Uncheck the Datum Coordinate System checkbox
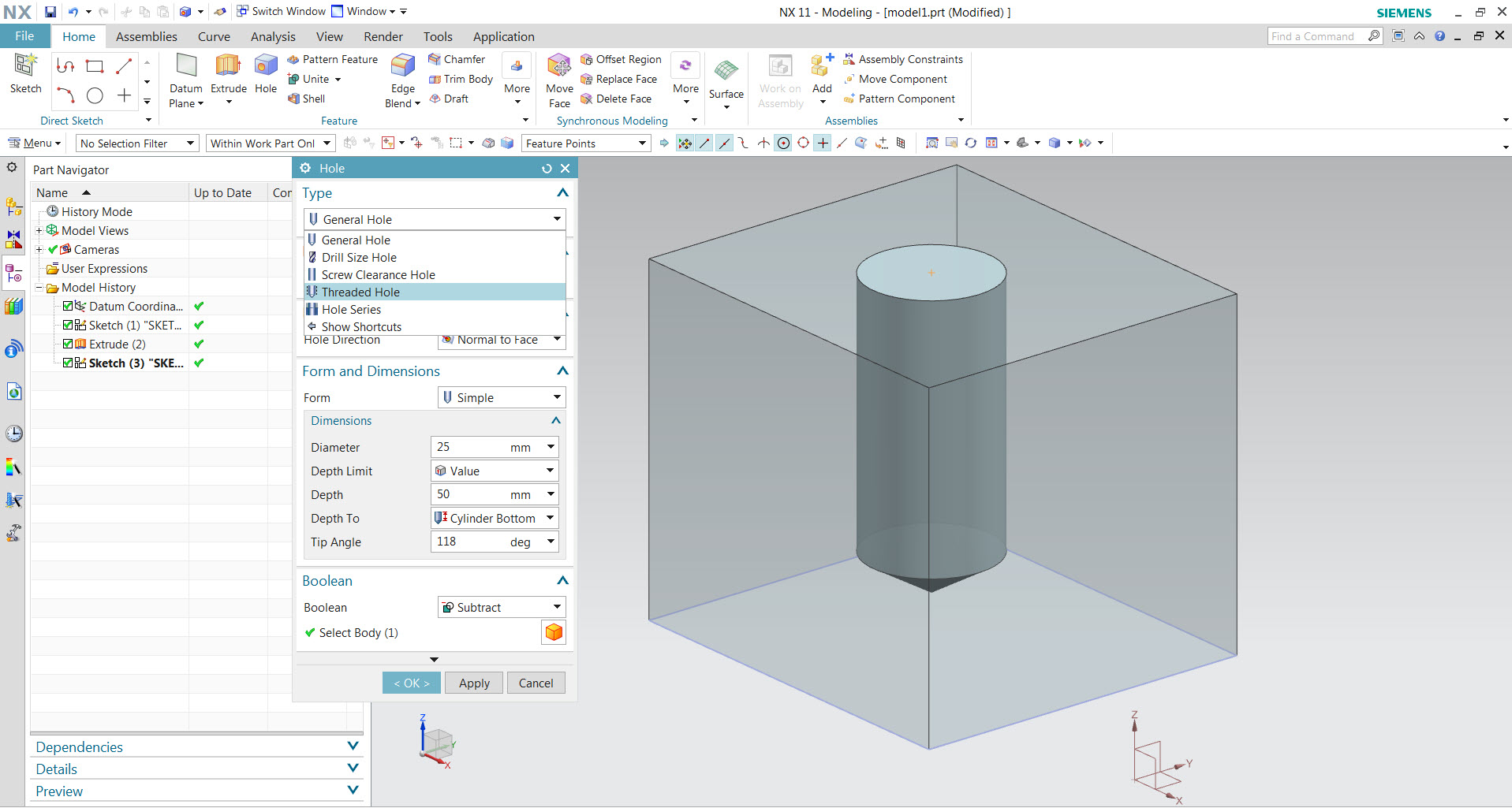This screenshot has height=808, width=1512. coord(68,307)
